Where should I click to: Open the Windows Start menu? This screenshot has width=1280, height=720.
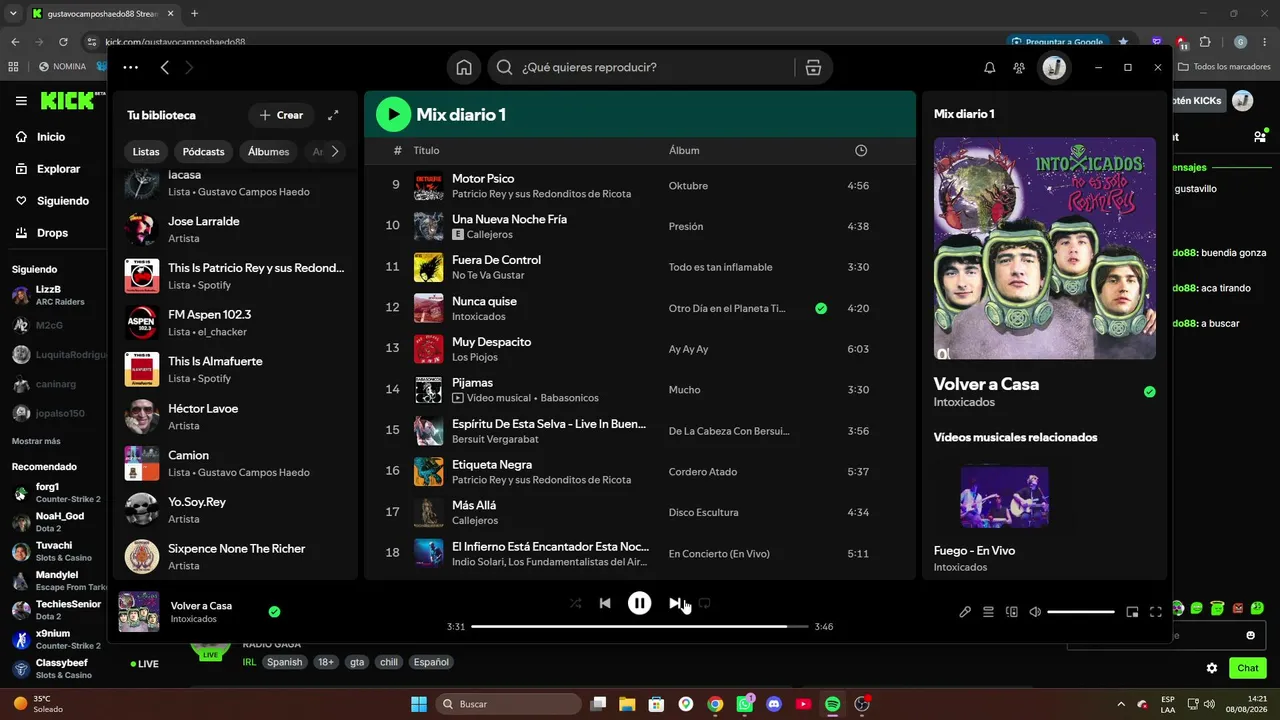click(419, 704)
